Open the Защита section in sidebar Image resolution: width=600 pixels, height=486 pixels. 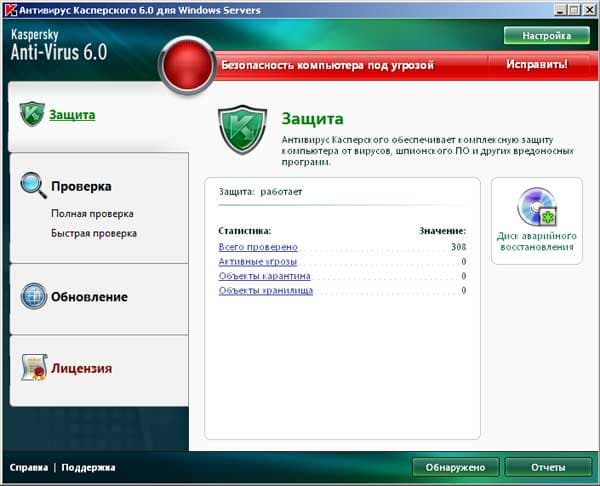(x=72, y=115)
